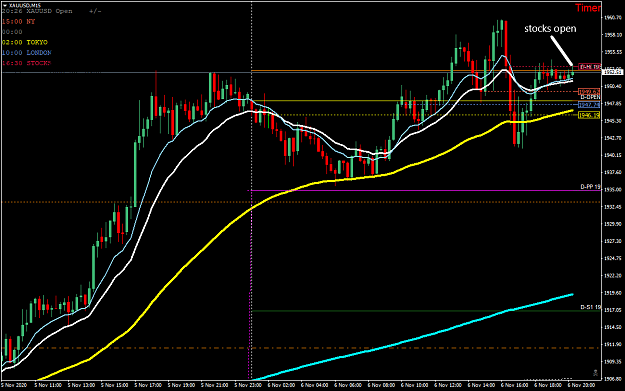Image resolution: width=625 pixels, height=391 pixels.
Task: Click the grey '00:00' time label
Action: pos(12,32)
